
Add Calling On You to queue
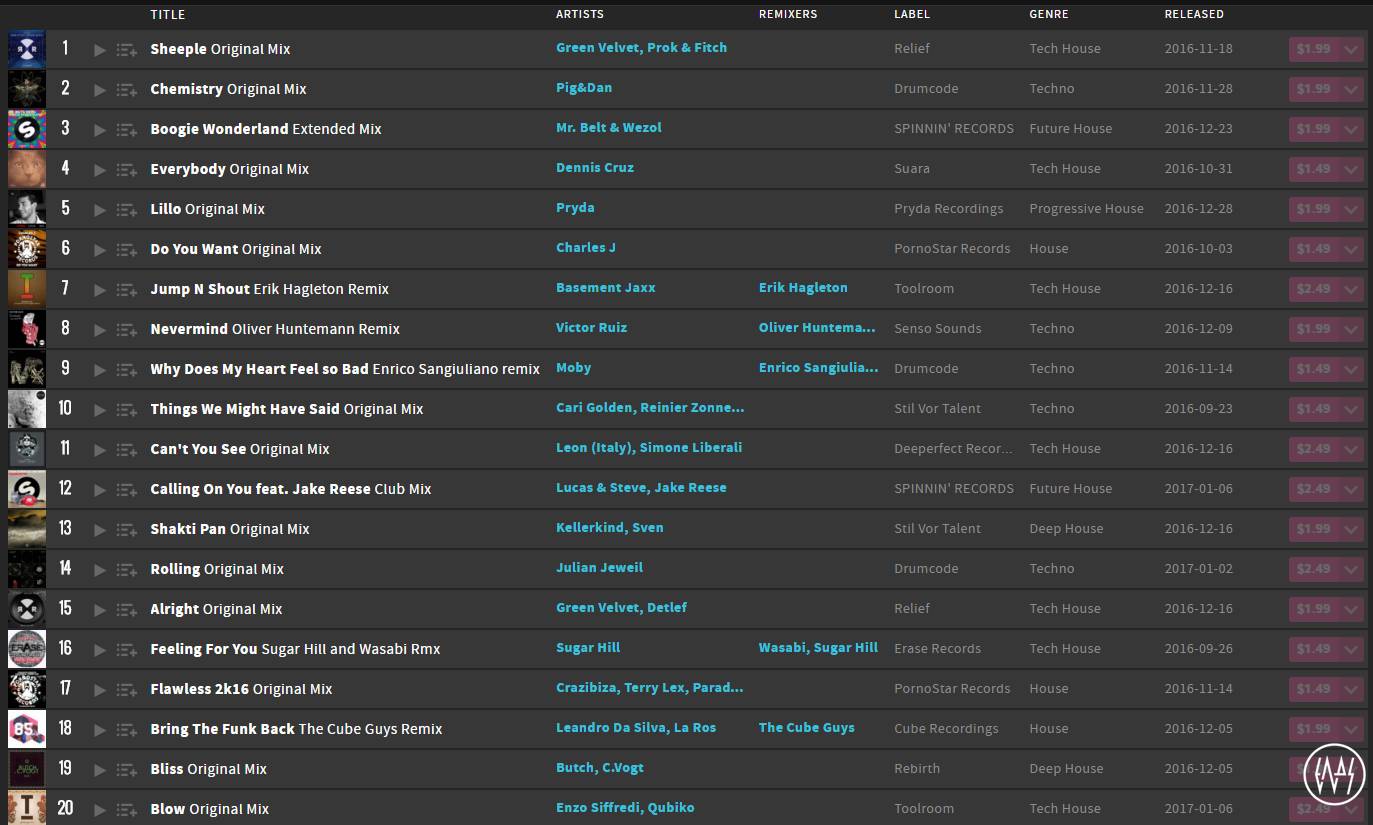point(127,489)
